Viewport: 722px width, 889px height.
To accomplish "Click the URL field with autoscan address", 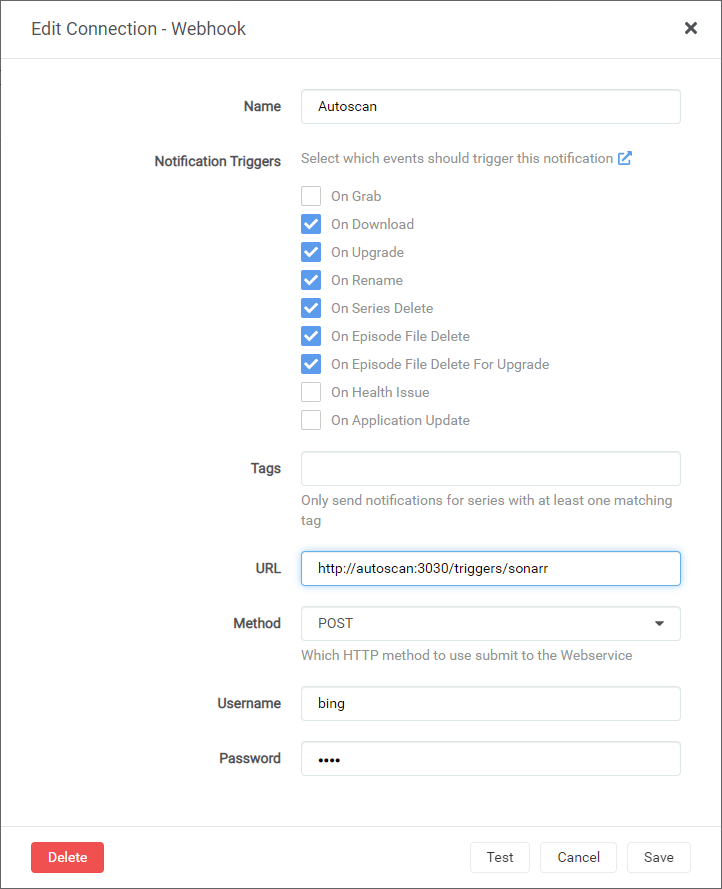I will (490, 568).
